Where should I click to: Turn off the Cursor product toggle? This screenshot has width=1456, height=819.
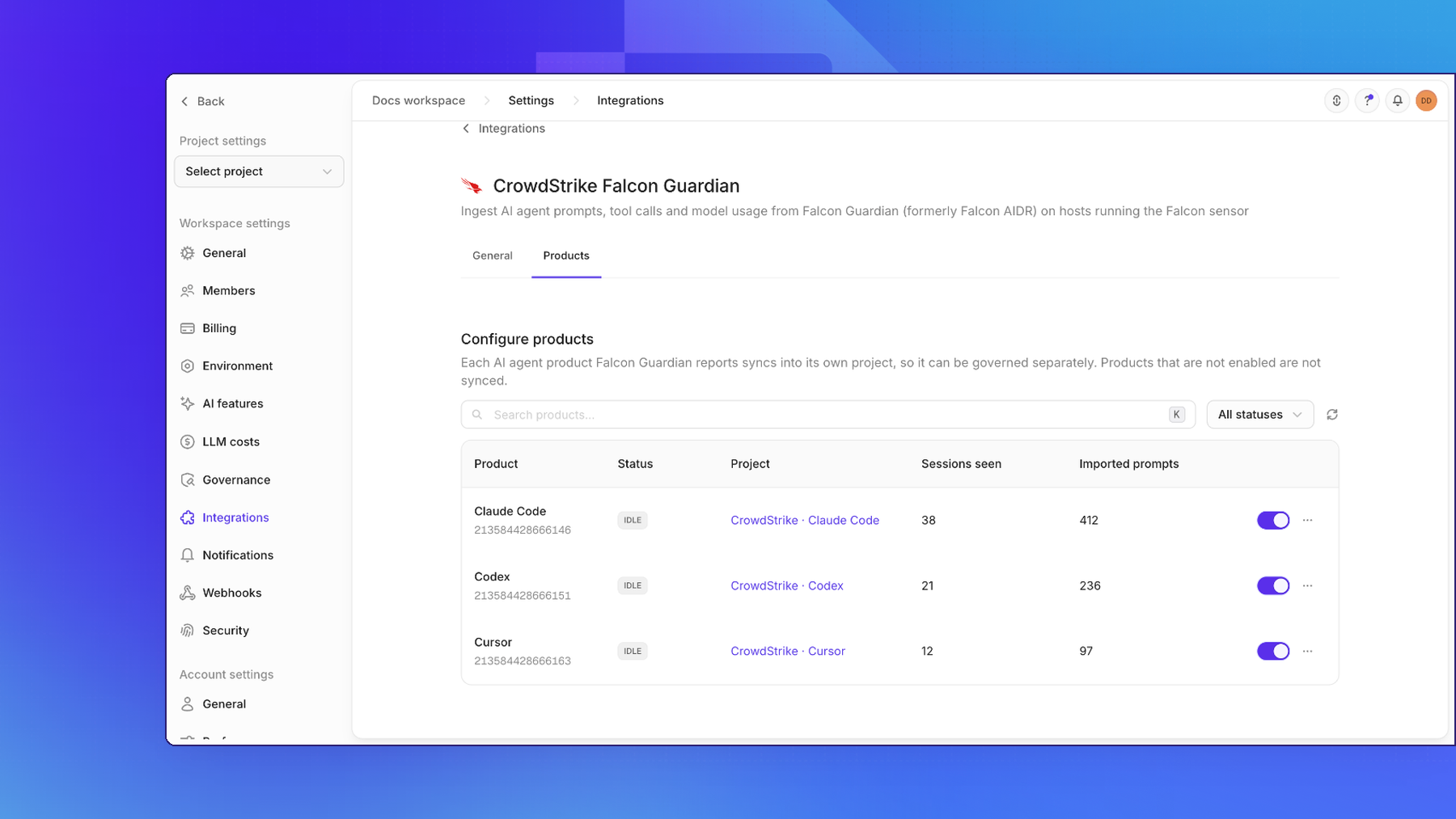pyautogui.click(x=1273, y=651)
